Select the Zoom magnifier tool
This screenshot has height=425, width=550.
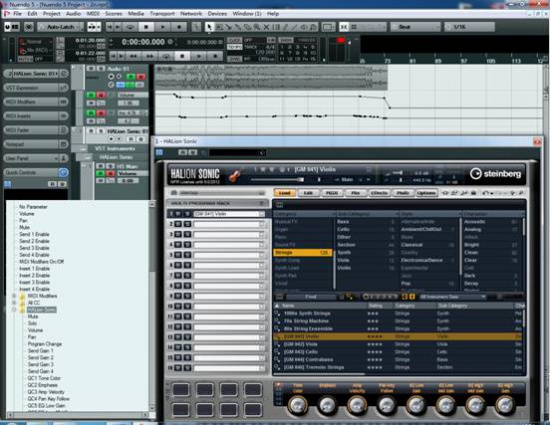tap(257, 27)
